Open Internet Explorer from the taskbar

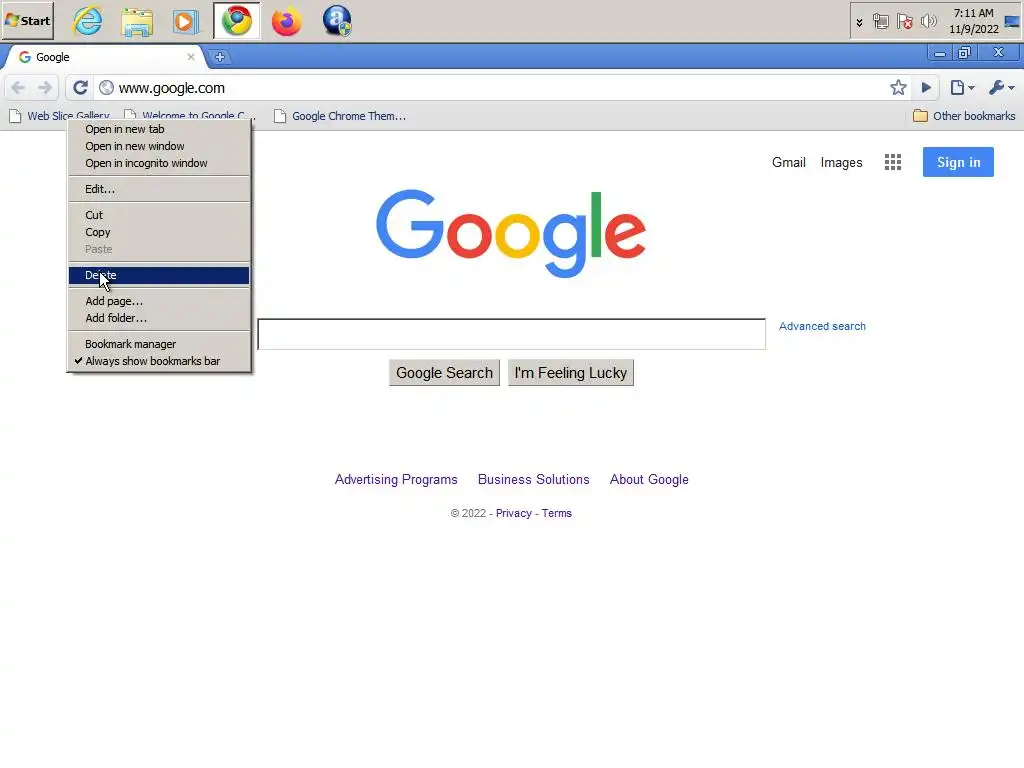coord(88,21)
